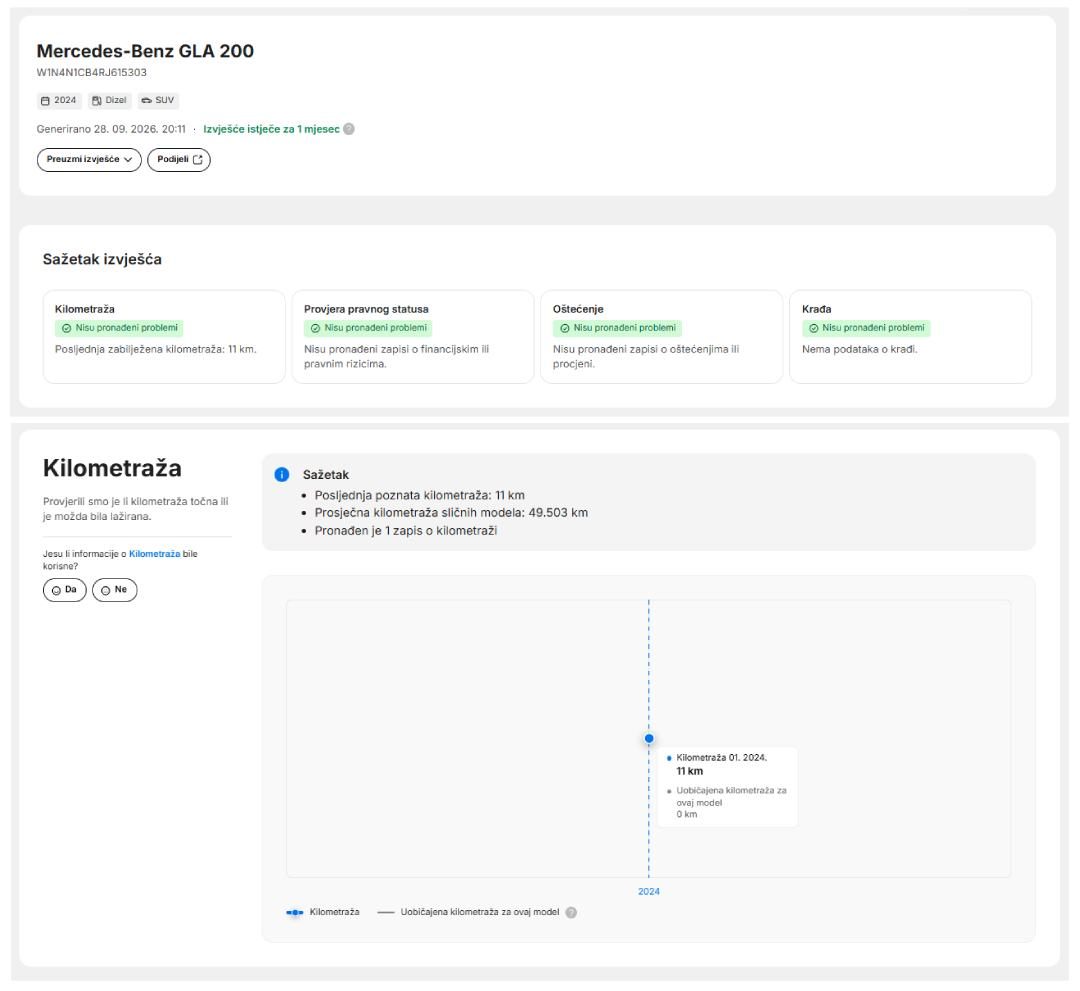Click the 11 km value in chart tooltip
Image resolution: width=1080 pixels, height=991 pixels.
tap(689, 771)
